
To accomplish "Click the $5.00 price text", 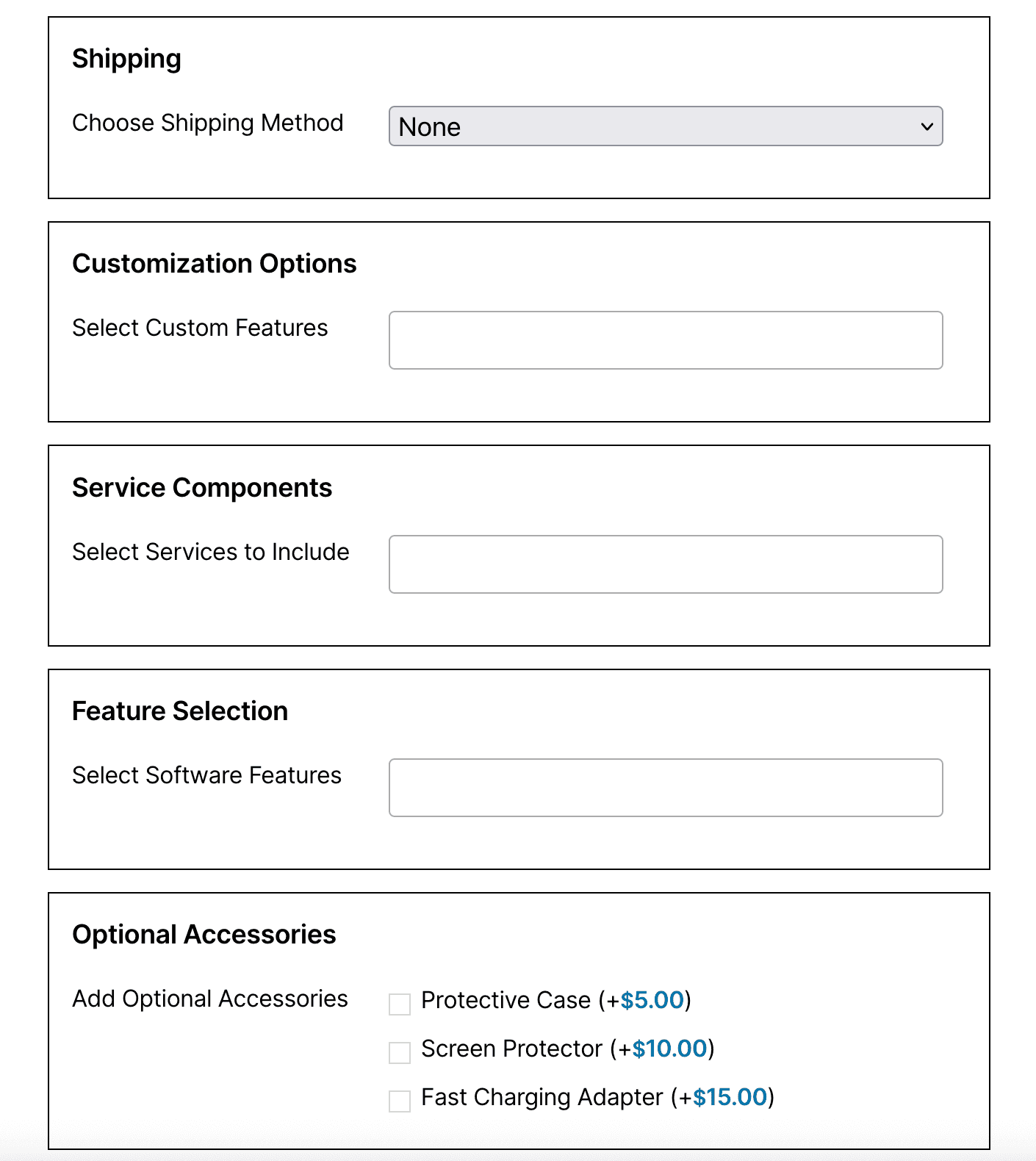I will 652,1000.
